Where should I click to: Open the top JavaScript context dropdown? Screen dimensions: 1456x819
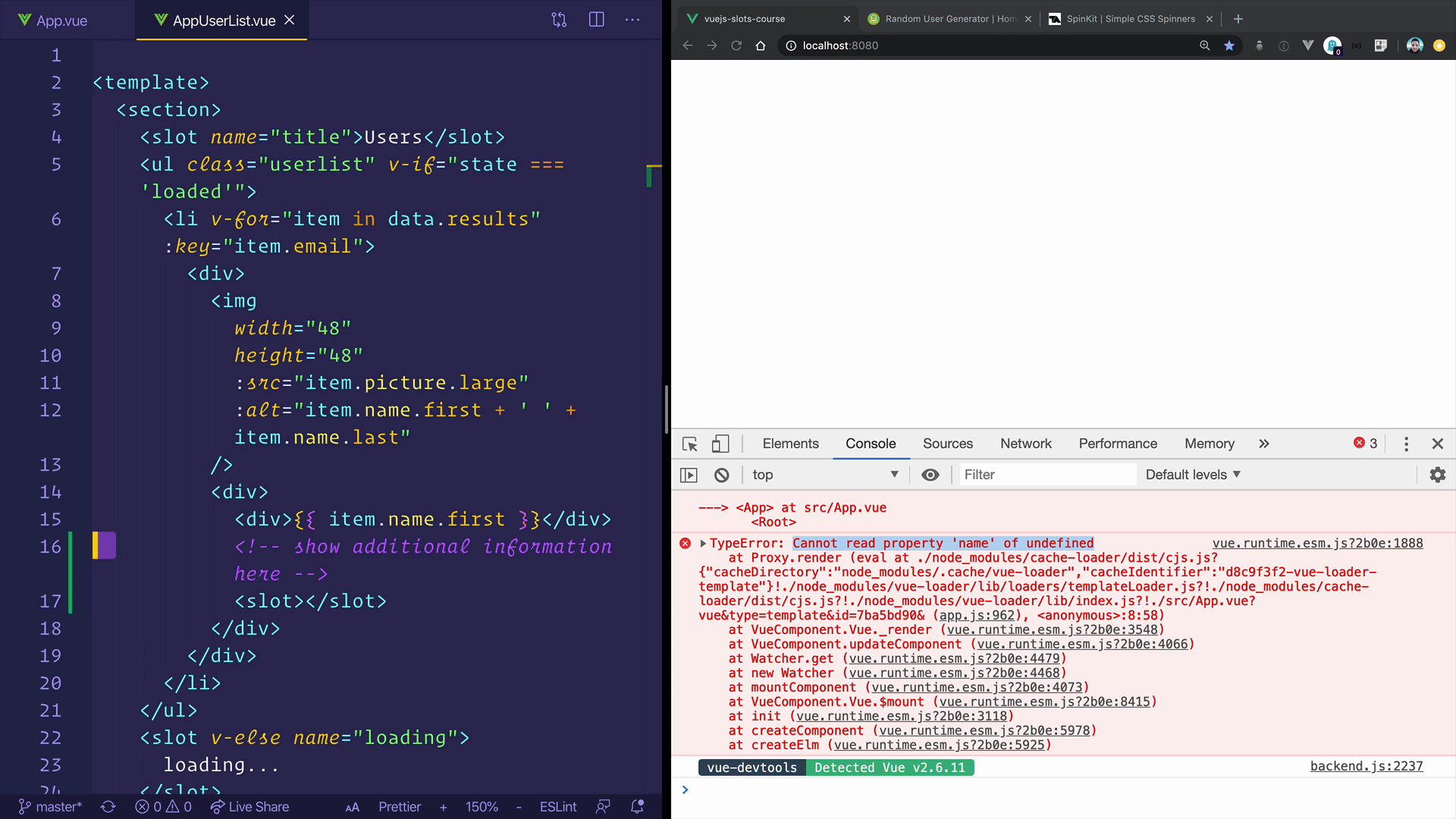click(x=824, y=475)
